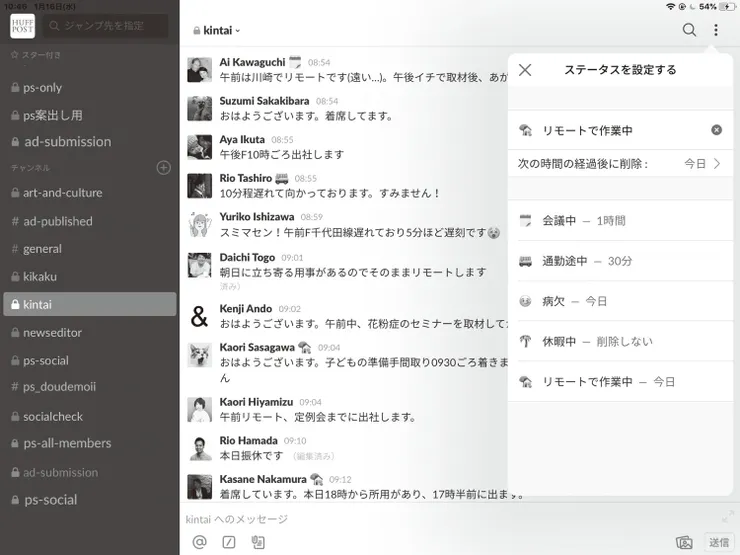Open the search magnifier in the header
The width and height of the screenshot is (740, 555).
(689, 30)
